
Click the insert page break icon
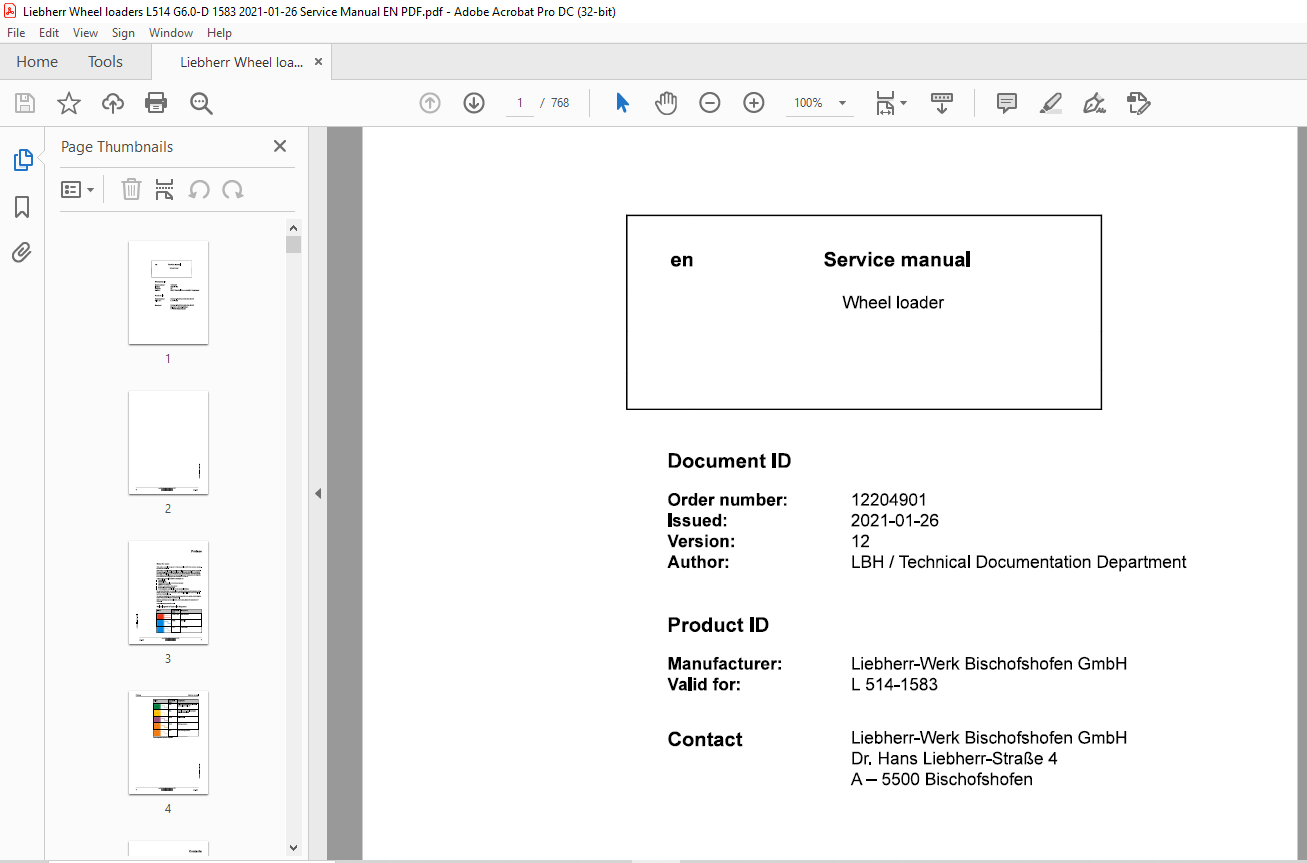tap(165, 189)
